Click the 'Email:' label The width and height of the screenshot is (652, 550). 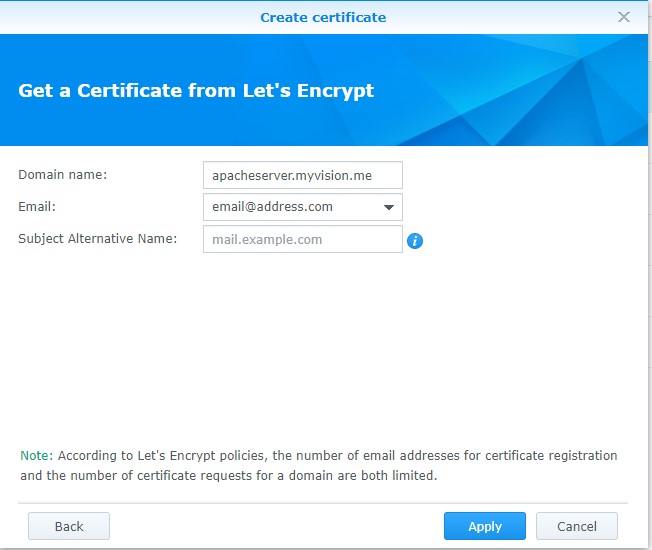click(x=37, y=207)
